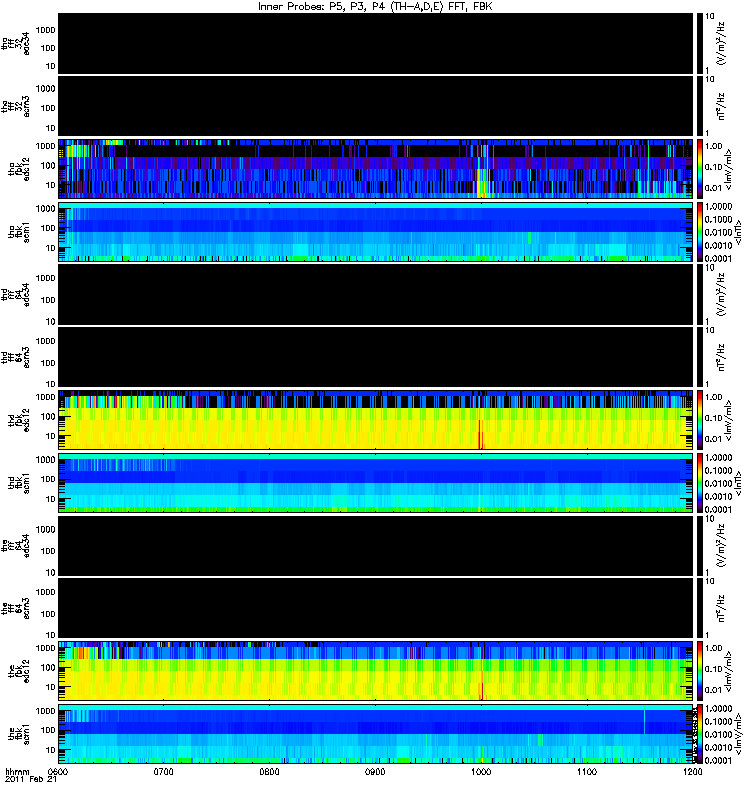750x800 pixels.
Task: Click the color bar beside the fbk edc12
Action: click(701, 671)
